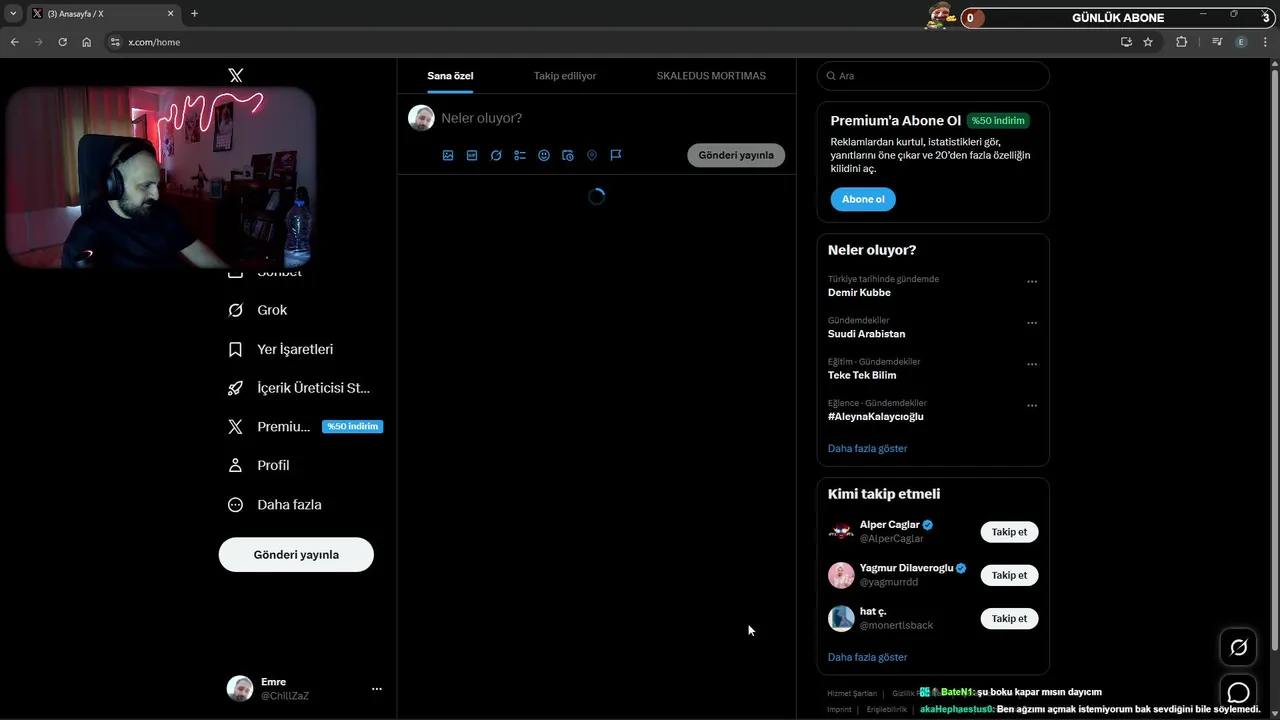Open İçerik Üreticisi Stüdyosu in sidebar
This screenshot has height=720, width=1280.
pyautogui.click(x=299, y=388)
